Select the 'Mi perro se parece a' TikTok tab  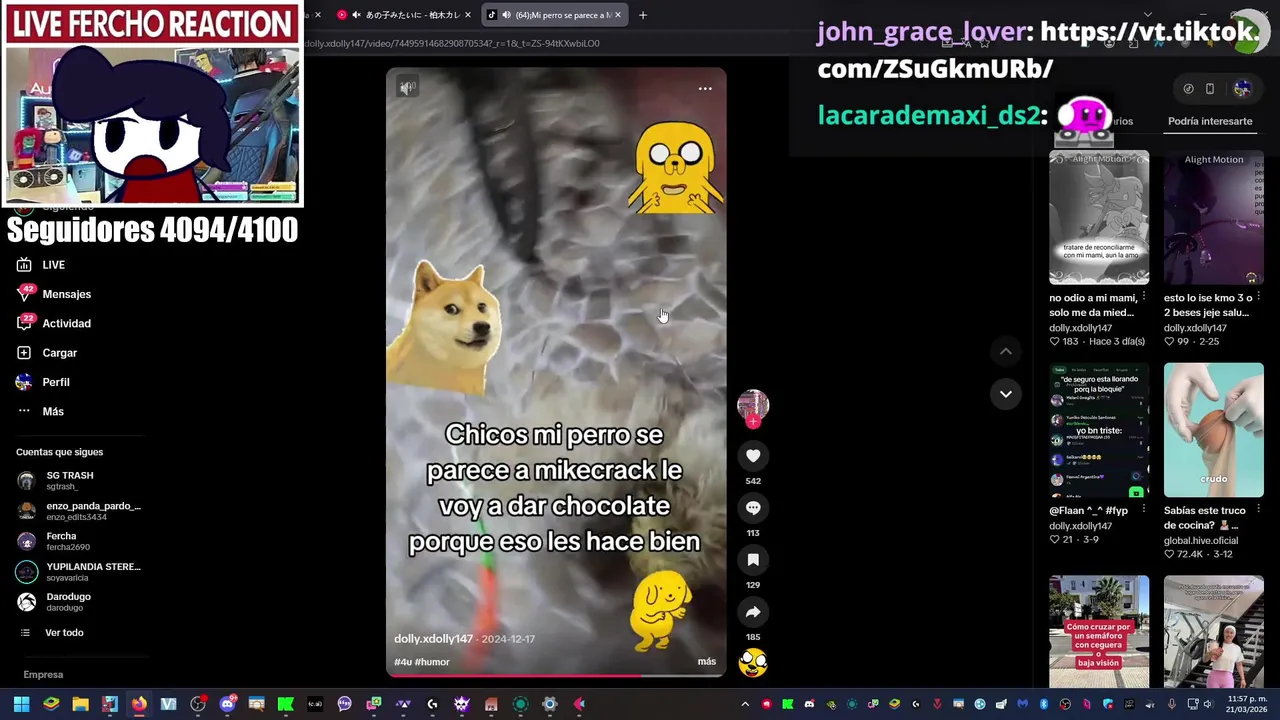click(555, 15)
